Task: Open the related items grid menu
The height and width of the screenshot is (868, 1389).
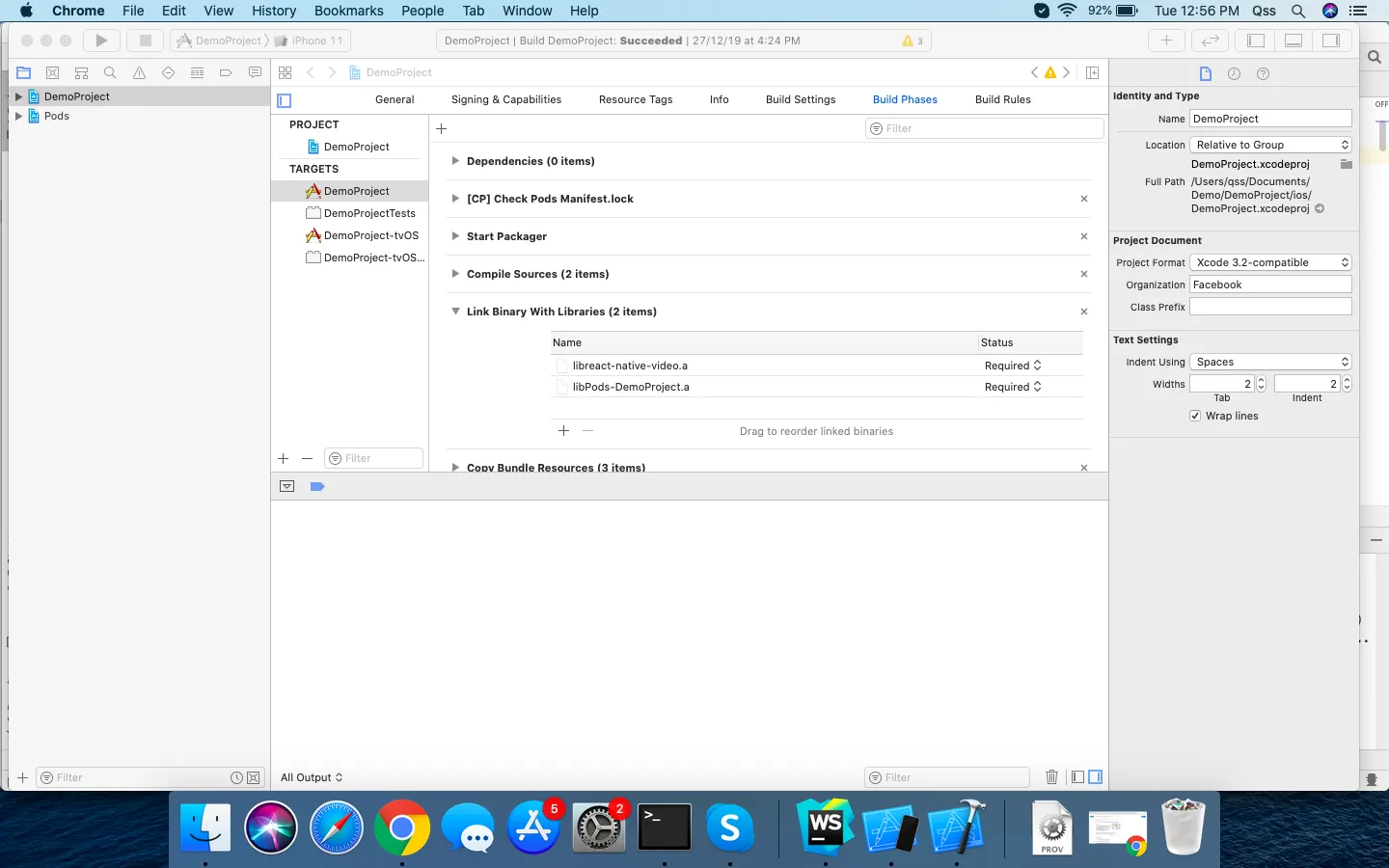Action: (x=285, y=72)
